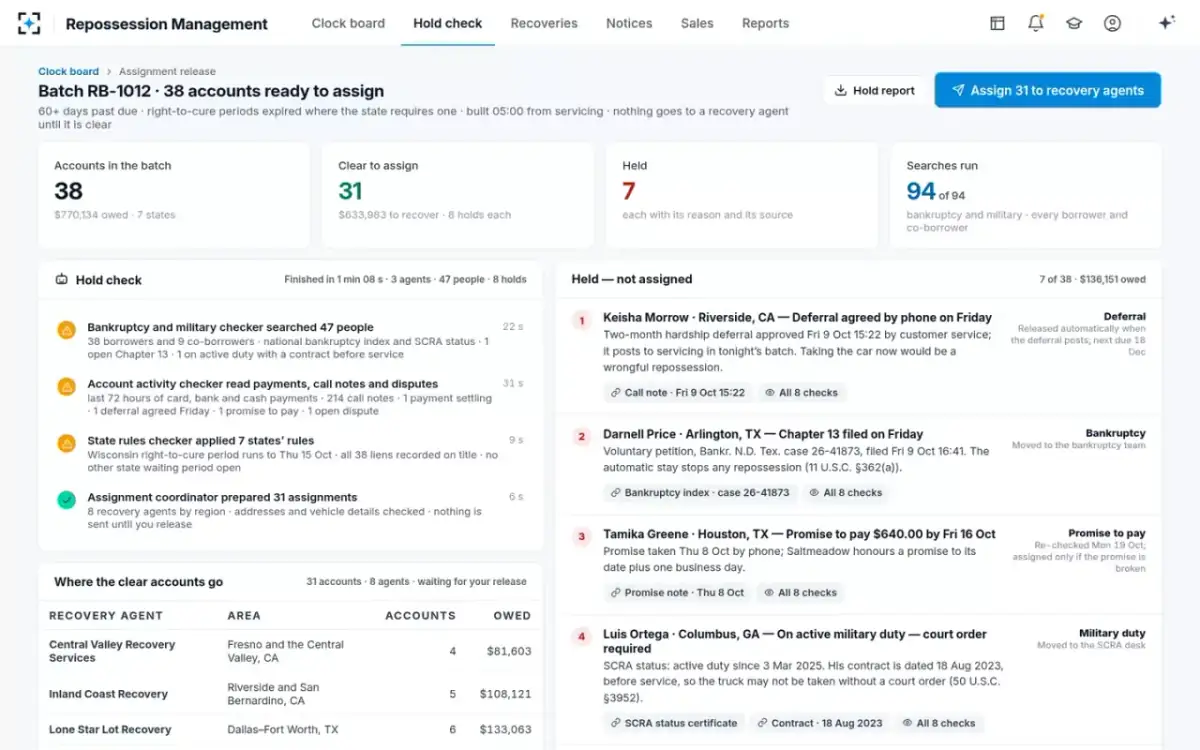Show All 8 checks for Keisha Morrow
The width and height of the screenshot is (1200, 750).
(x=801, y=393)
